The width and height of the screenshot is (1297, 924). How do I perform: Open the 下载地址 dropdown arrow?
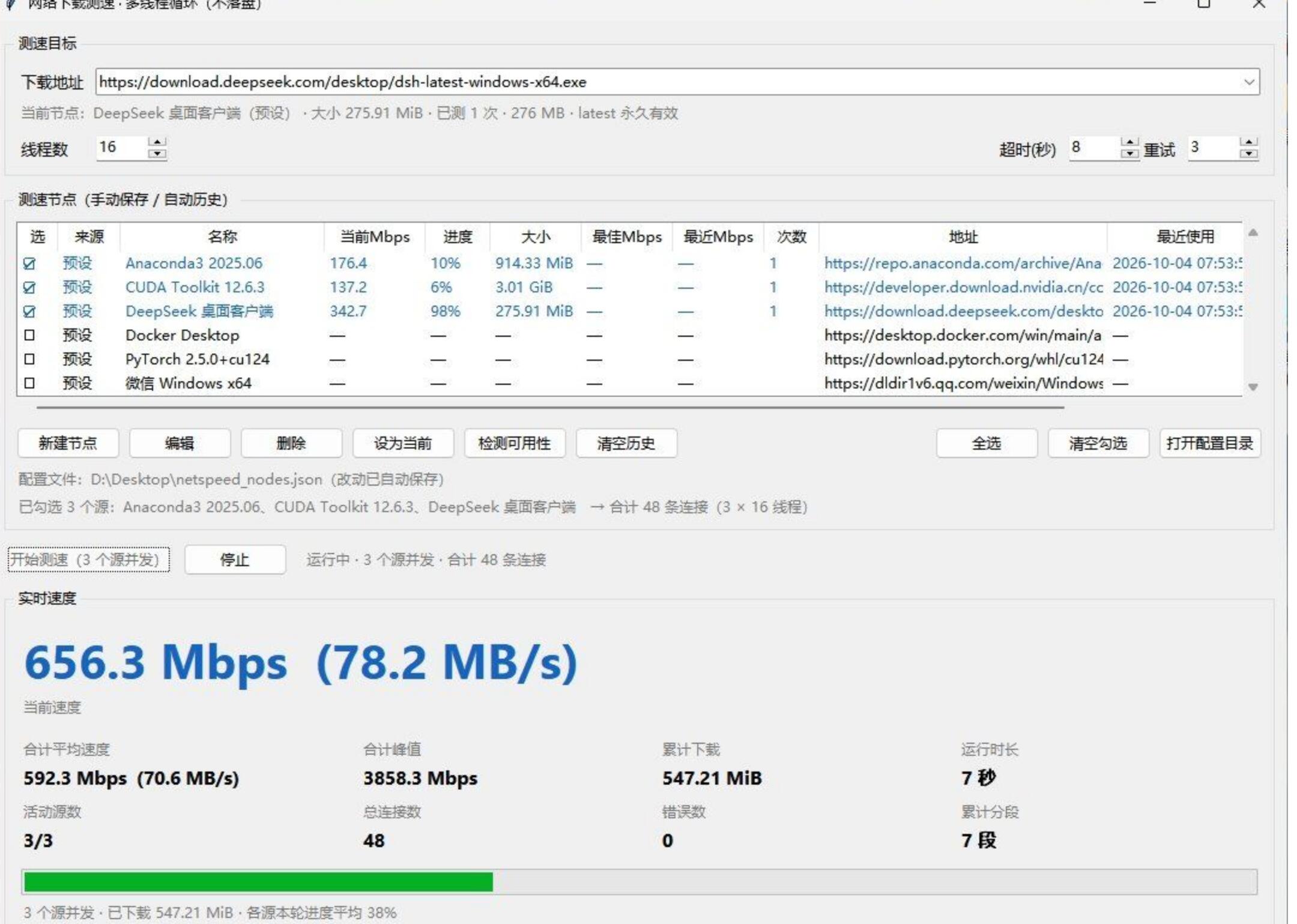click(1249, 82)
